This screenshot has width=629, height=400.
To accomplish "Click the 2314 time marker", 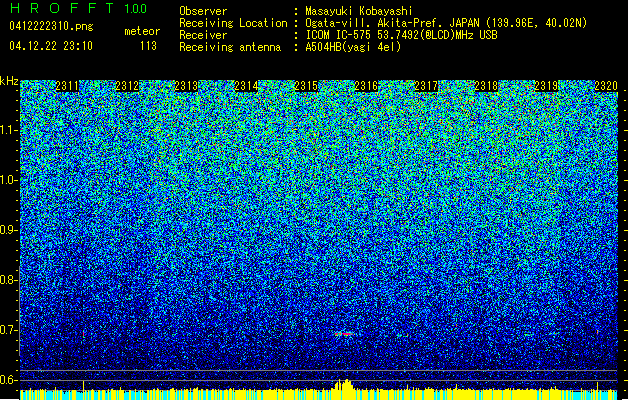I will pos(246,86).
